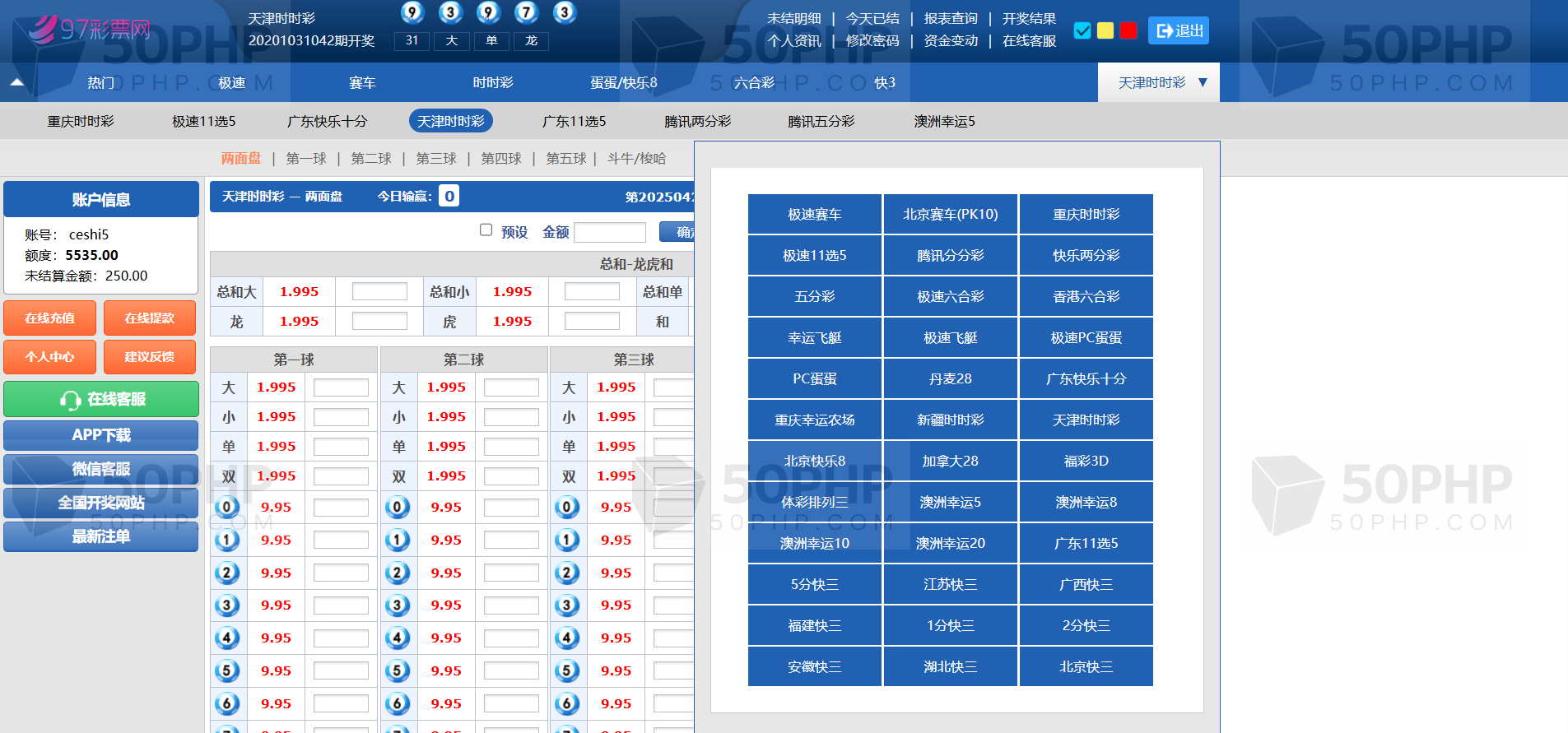Viewport: 1568px width, 733px height.
Task: Collapse the nav bar with the up arrow
Action: tap(17, 82)
